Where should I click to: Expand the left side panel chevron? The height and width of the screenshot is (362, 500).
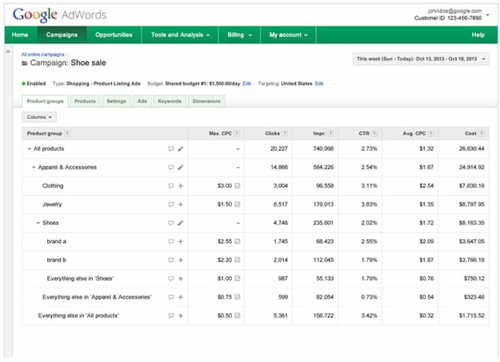pyautogui.click(x=8, y=52)
